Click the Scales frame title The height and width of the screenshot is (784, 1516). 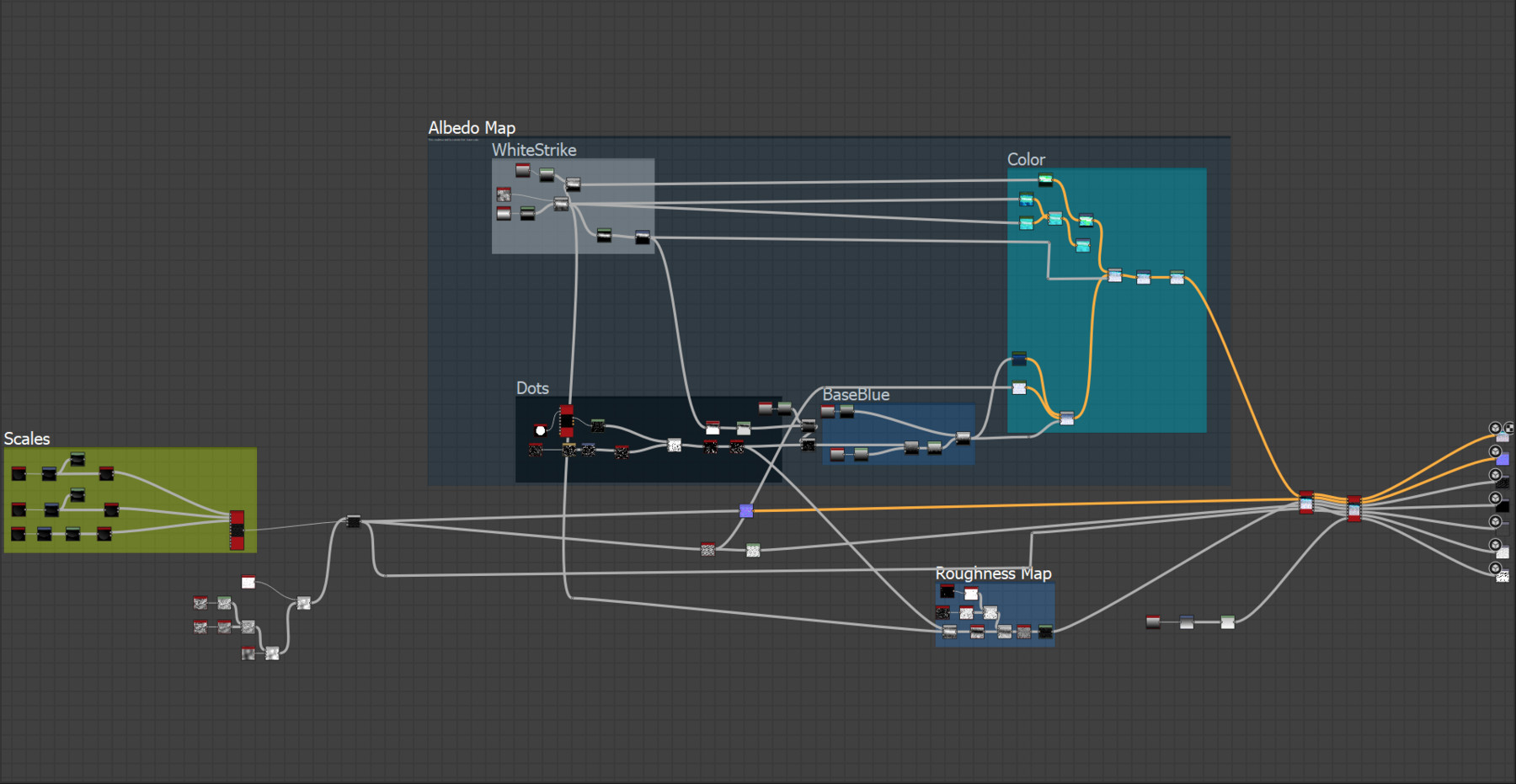pyautogui.click(x=27, y=439)
